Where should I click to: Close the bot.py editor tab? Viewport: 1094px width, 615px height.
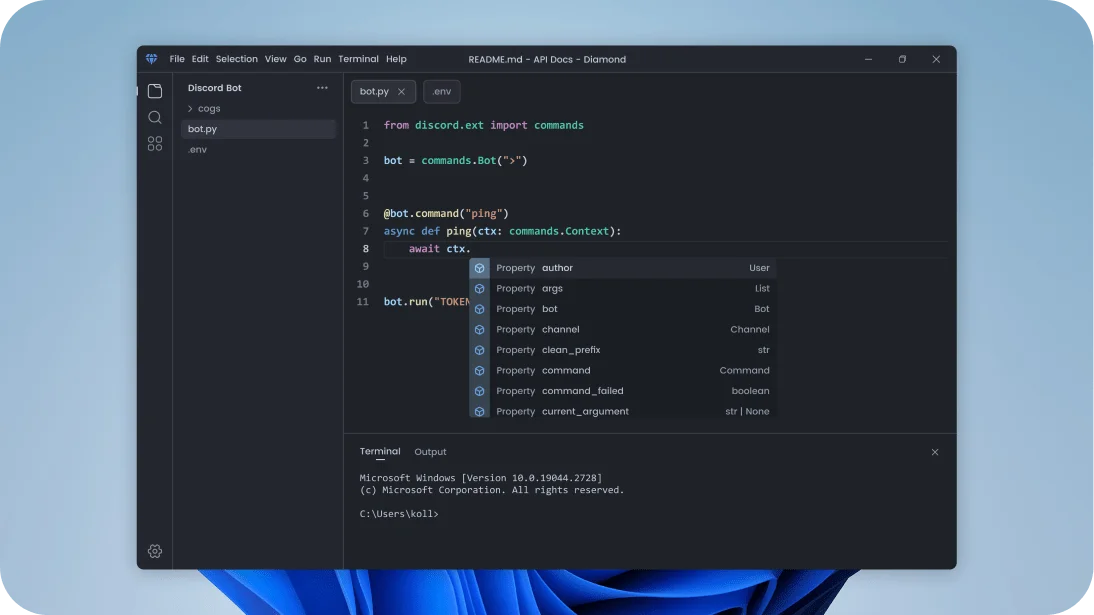tap(401, 91)
